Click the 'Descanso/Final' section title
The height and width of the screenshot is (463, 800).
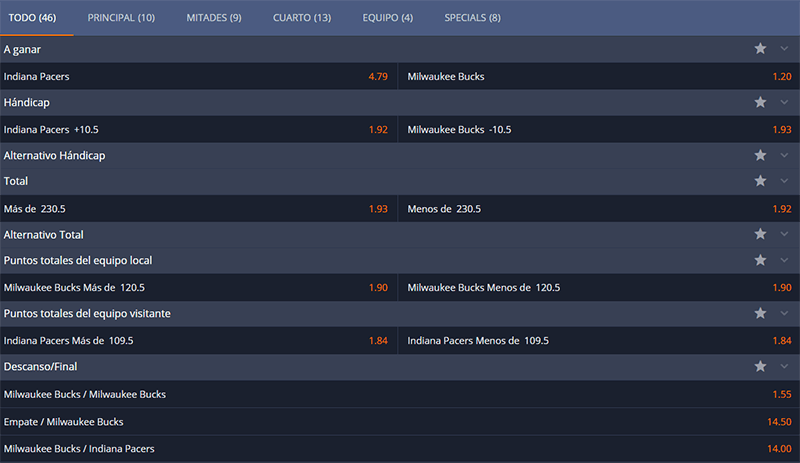pyautogui.click(x=40, y=367)
